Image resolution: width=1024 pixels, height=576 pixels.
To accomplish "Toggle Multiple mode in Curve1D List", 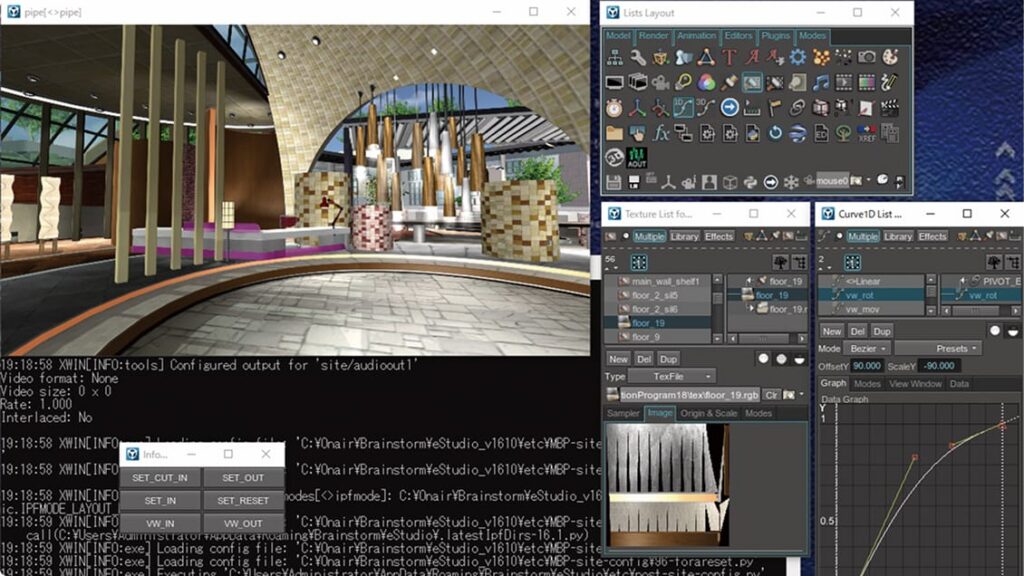I will point(862,237).
